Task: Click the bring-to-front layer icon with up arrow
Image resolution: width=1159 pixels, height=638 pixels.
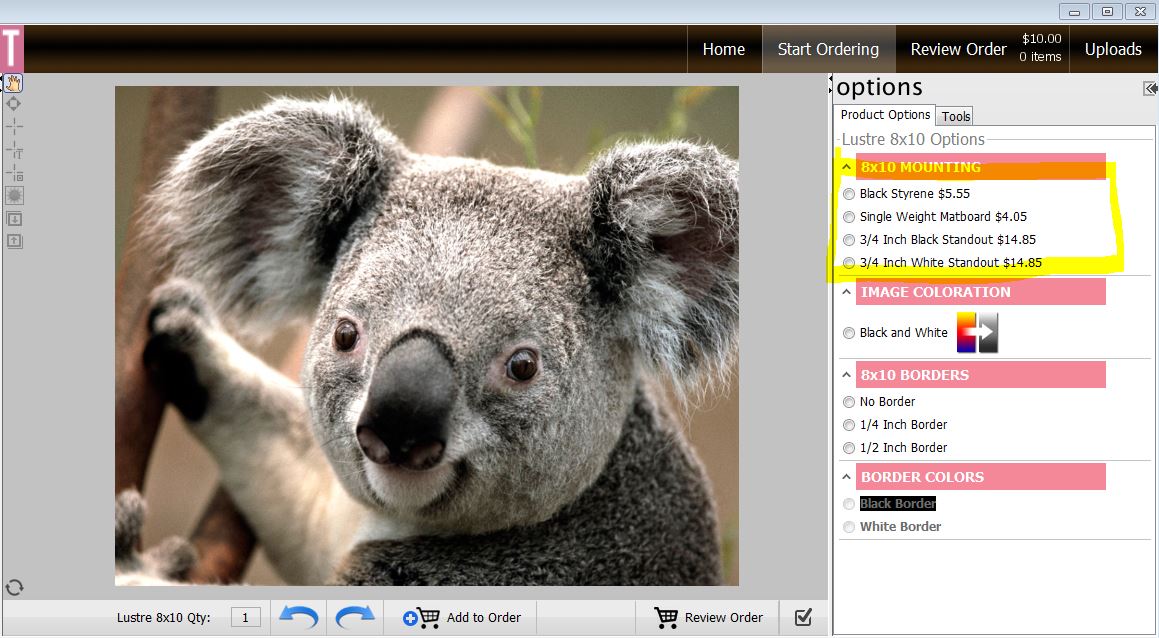Action: (14, 241)
